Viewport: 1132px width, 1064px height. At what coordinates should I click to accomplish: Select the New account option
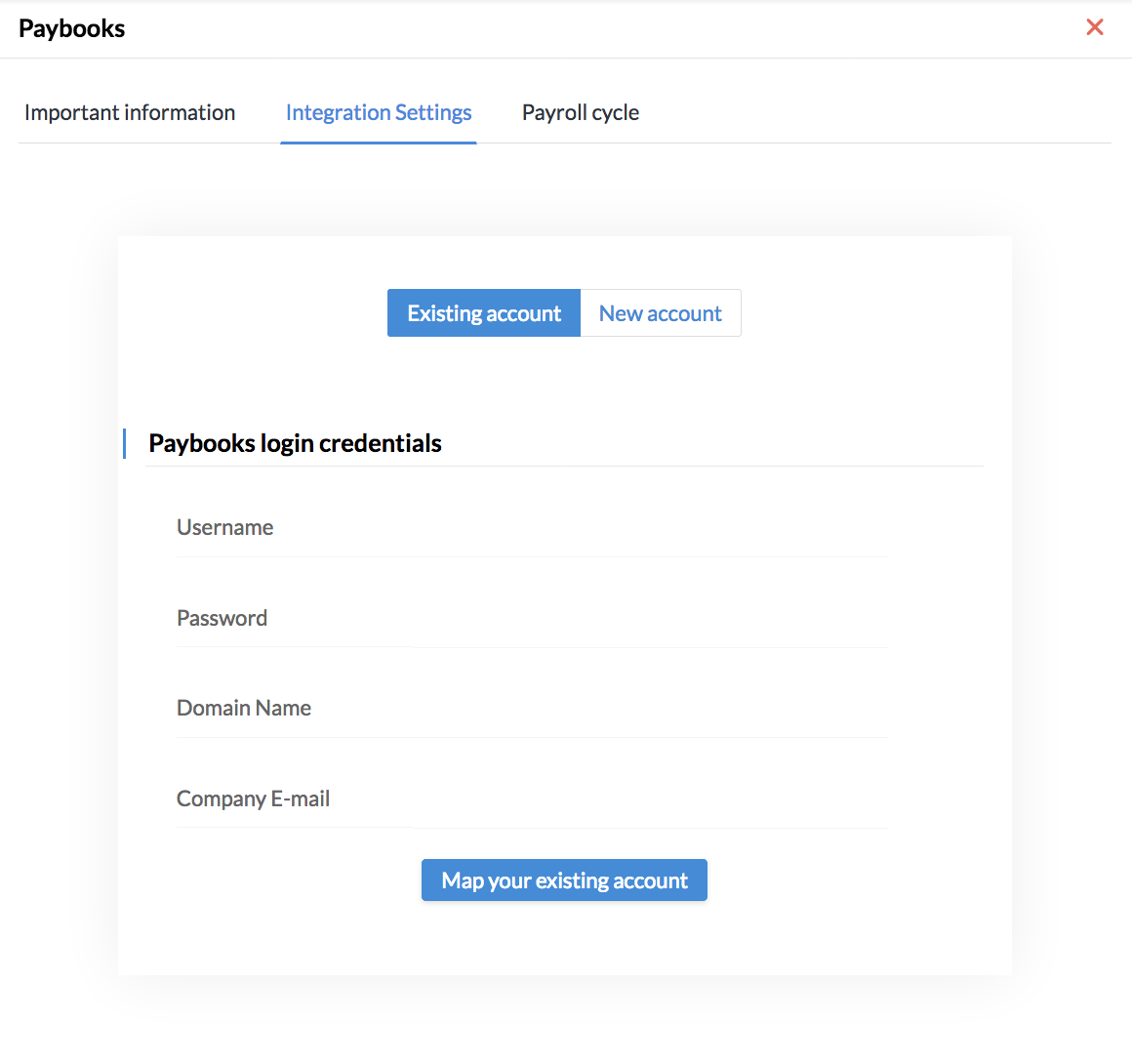point(661,312)
